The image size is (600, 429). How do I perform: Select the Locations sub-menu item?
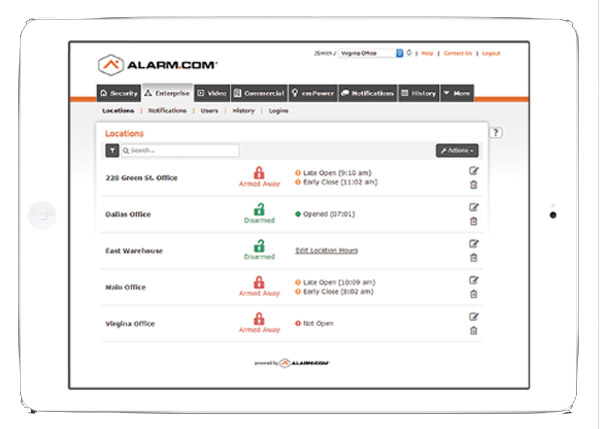[118, 111]
